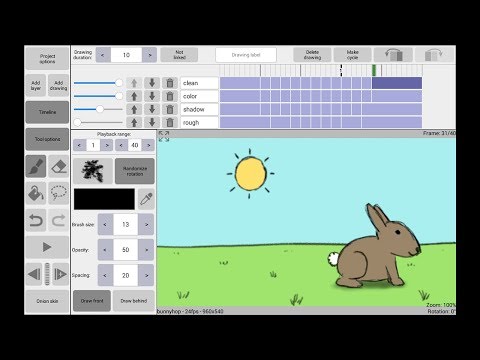The width and height of the screenshot is (480, 360).
Task: Move the rough layer up
Action: [x=134, y=122]
